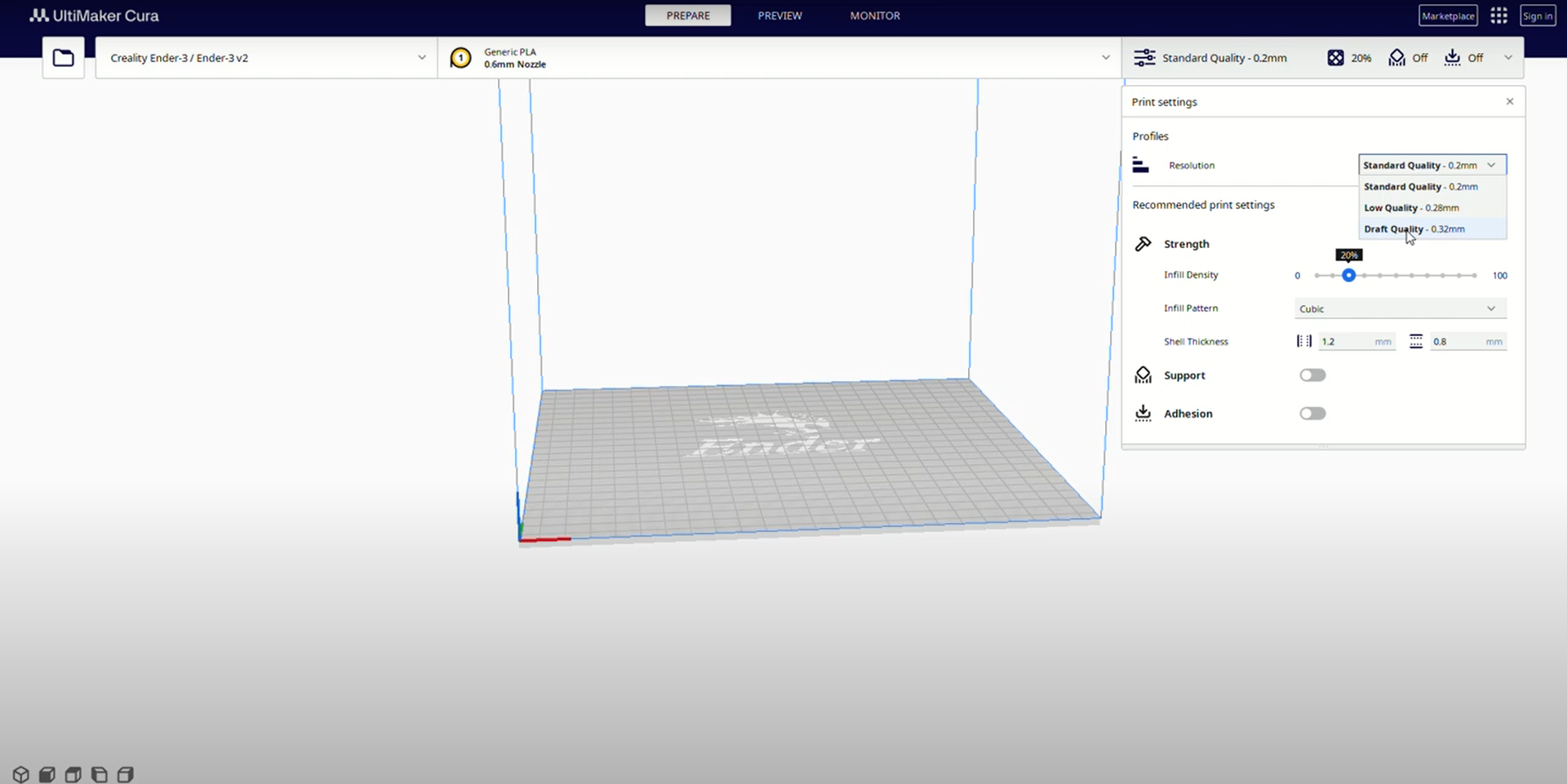Click the infill 20% icon in header

pos(1335,58)
